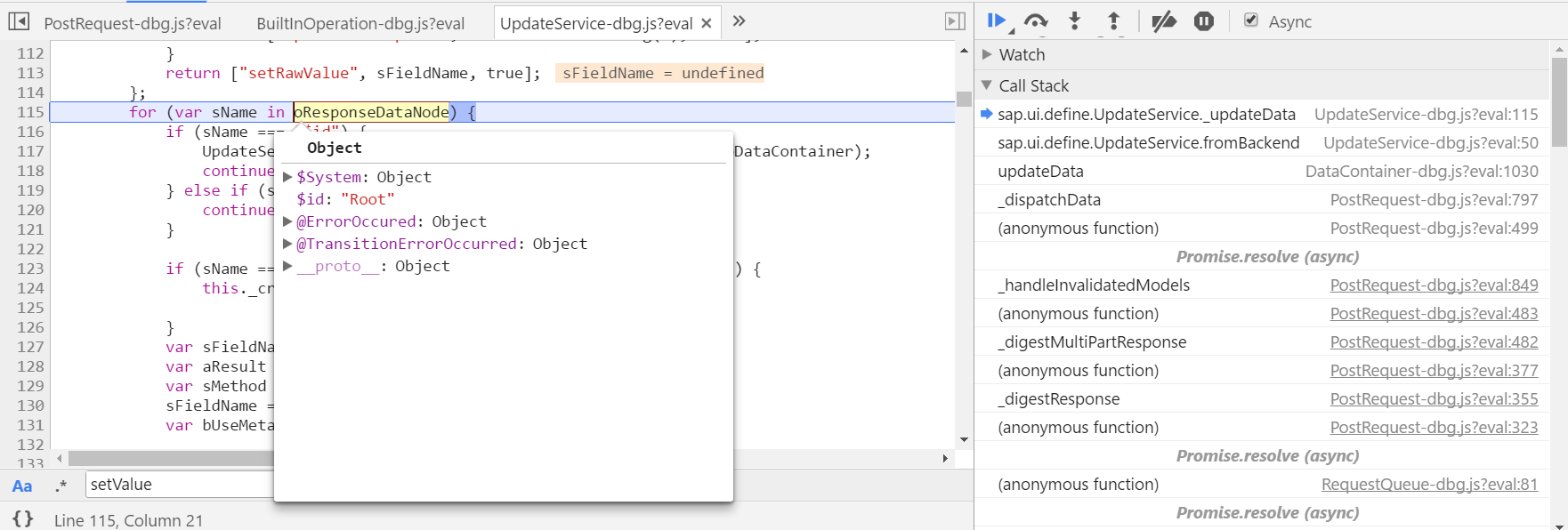1568x530 pixels.
Task: Select UpdateService-dbg.js tab
Action: [596, 24]
